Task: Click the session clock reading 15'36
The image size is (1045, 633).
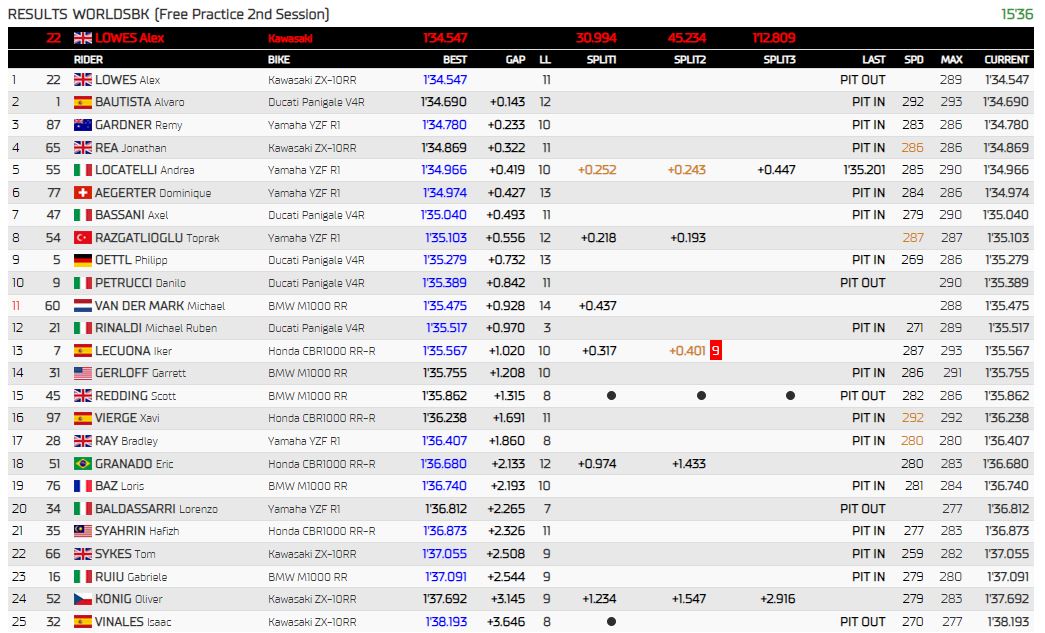Action: (1017, 14)
